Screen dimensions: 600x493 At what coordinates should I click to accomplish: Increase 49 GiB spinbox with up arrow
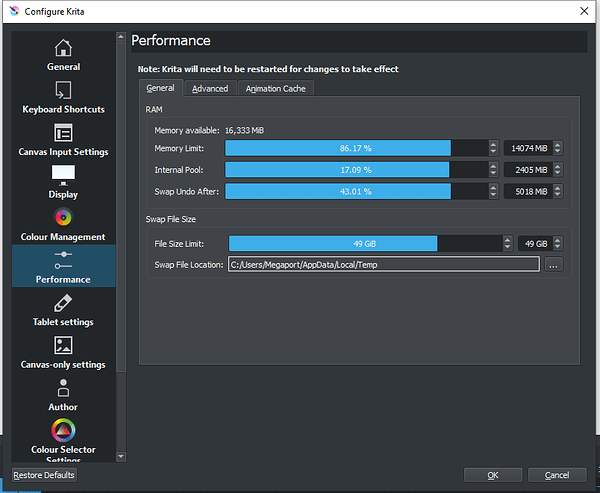coord(558,240)
